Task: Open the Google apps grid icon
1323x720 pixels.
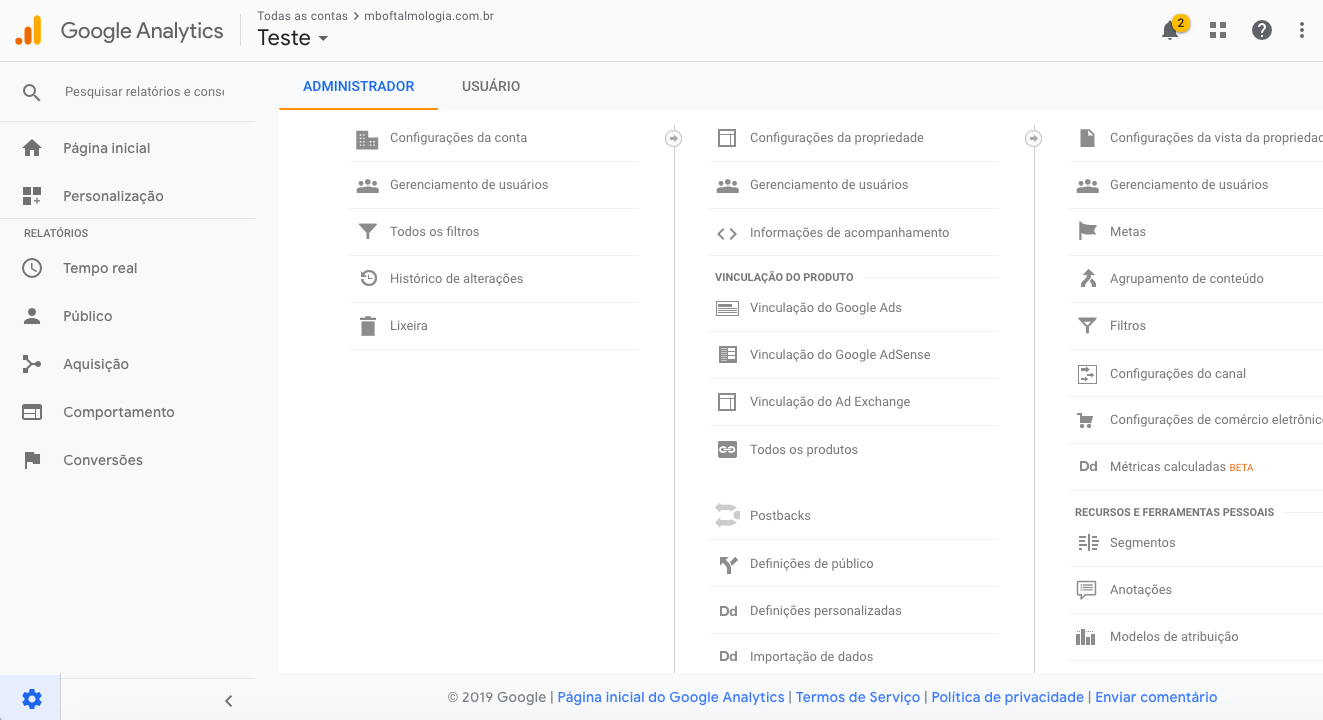Action: tap(1218, 30)
